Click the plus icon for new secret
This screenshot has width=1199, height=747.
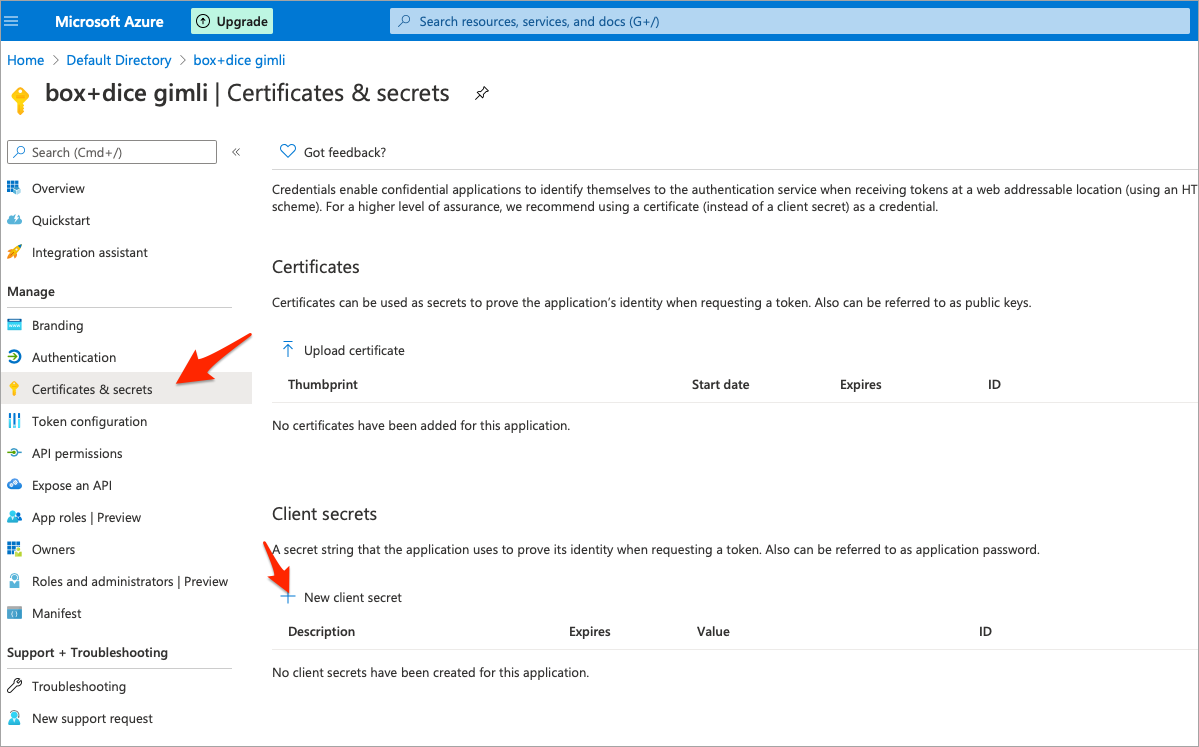(288, 597)
